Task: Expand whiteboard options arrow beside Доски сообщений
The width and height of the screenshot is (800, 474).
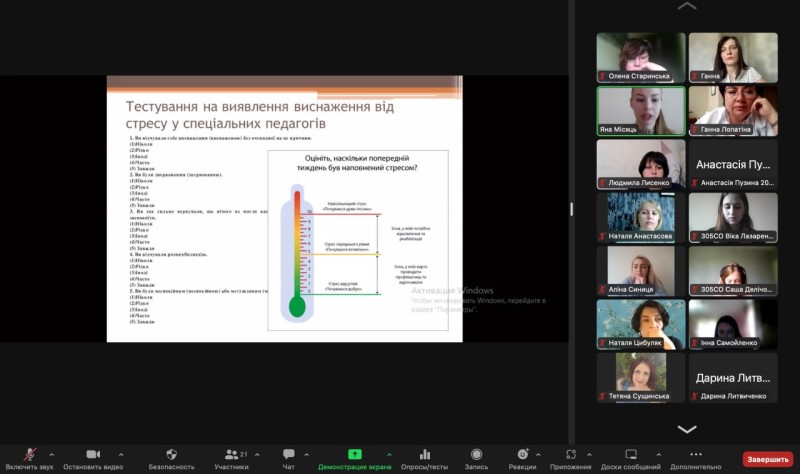Action: tap(659, 454)
